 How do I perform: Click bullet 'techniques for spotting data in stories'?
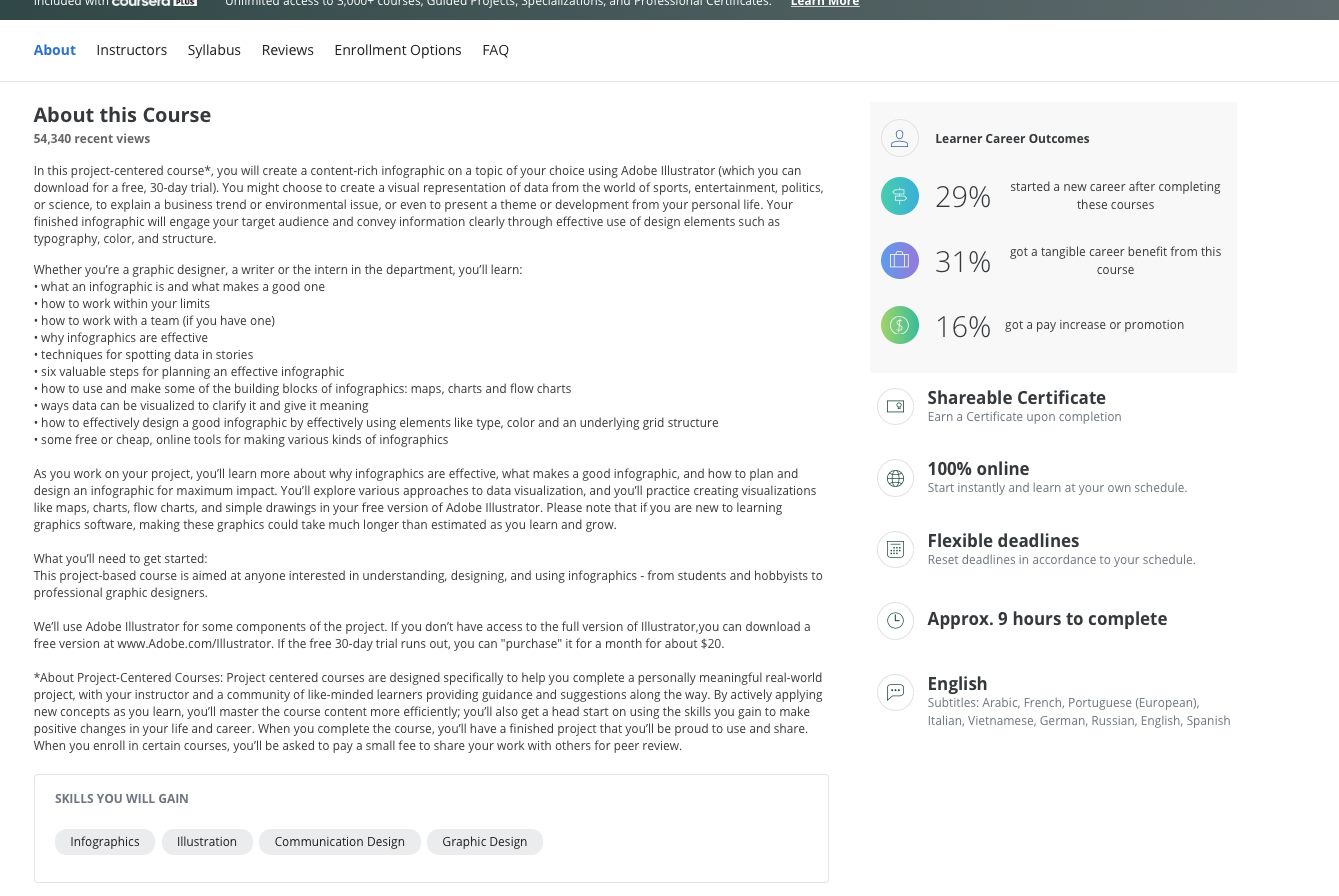[144, 355]
